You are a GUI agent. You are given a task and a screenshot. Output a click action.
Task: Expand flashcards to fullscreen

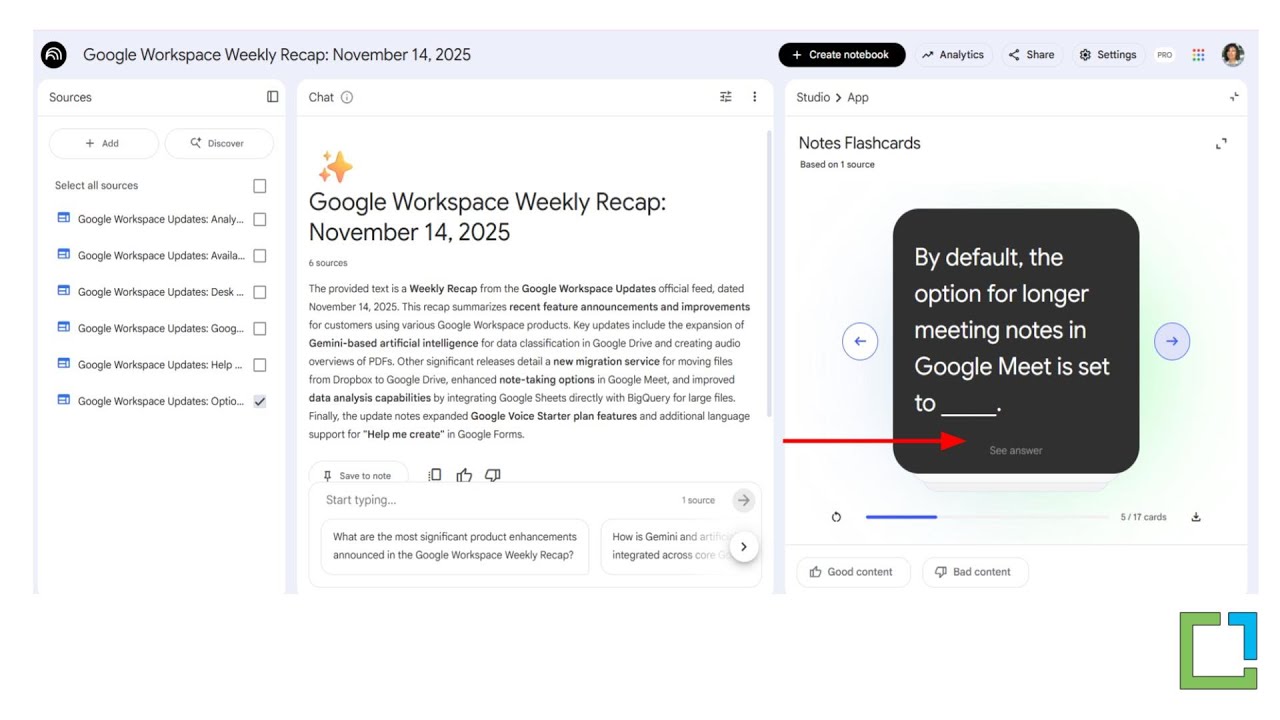pyautogui.click(x=1221, y=144)
